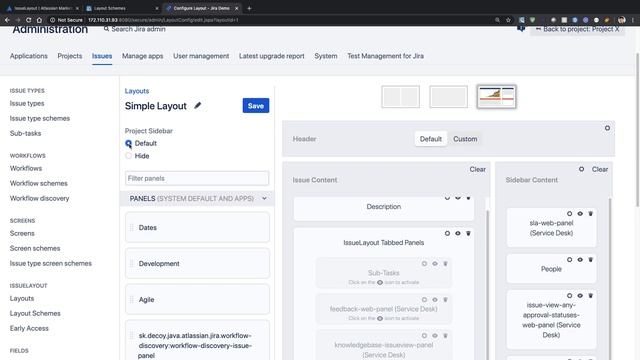Delete the knowledgebase-issueview-panel
640x360 pixels.
click(x=445, y=336)
